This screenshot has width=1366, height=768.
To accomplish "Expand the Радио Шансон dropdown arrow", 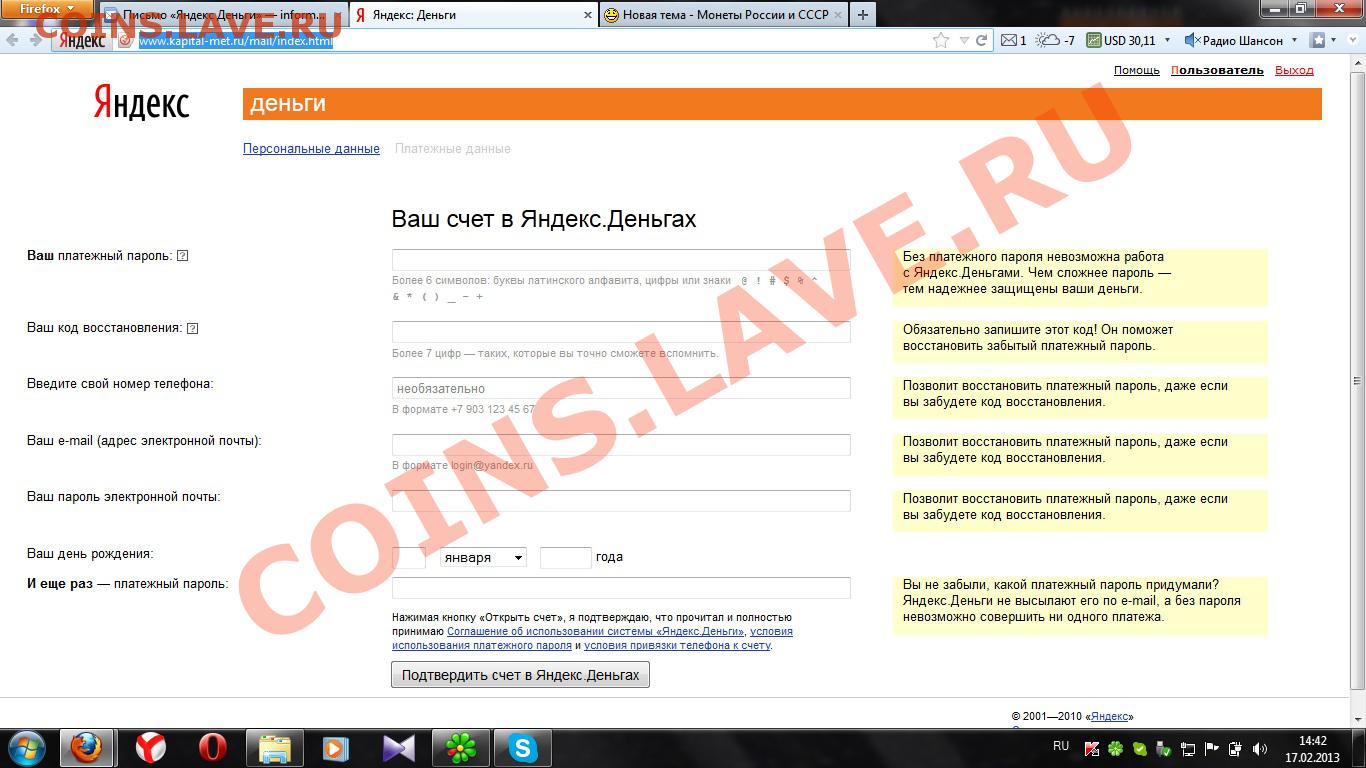I will pos(1295,41).
